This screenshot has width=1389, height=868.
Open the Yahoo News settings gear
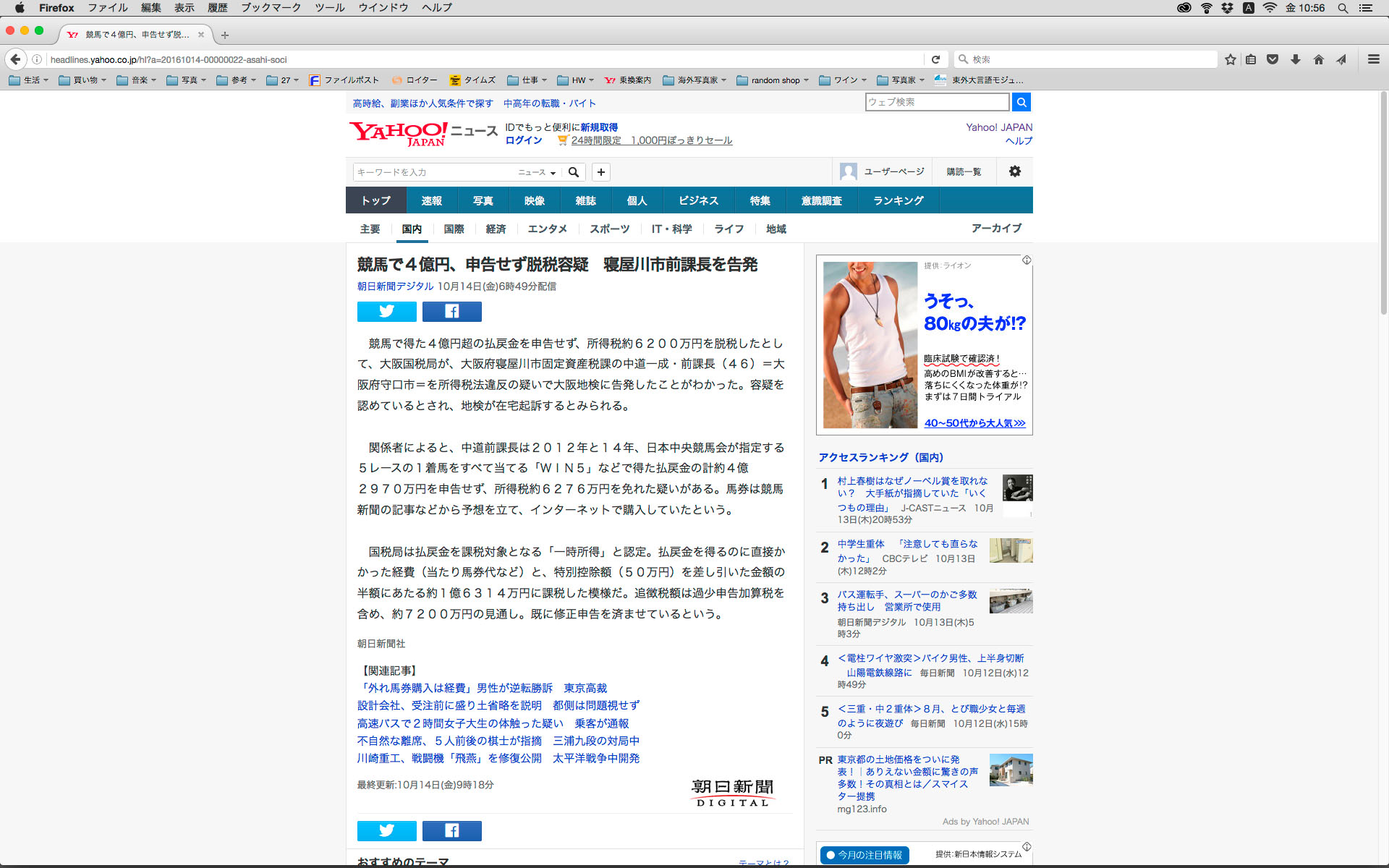[1014, 171]
